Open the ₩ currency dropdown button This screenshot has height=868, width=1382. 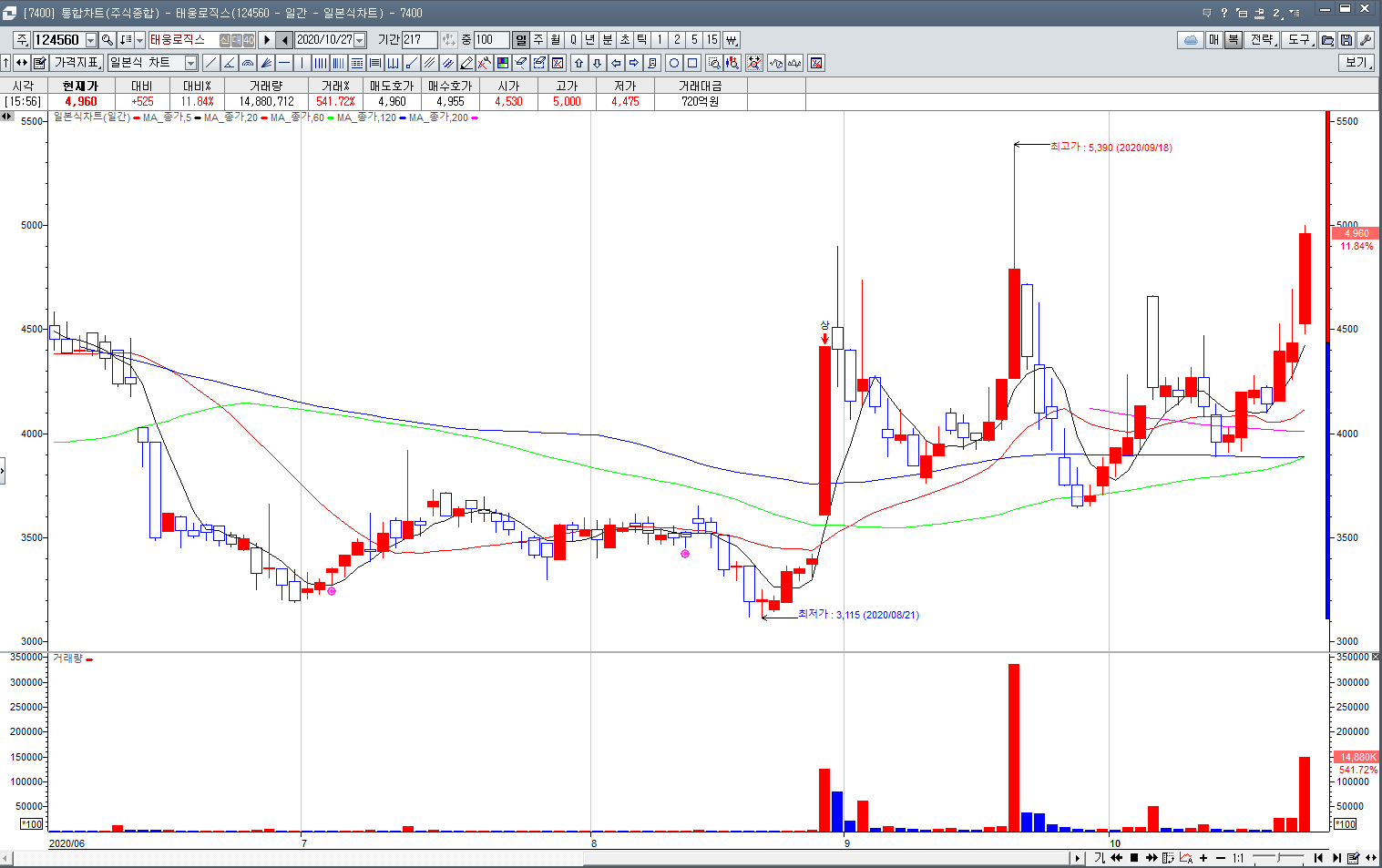(x=731, y=40)
